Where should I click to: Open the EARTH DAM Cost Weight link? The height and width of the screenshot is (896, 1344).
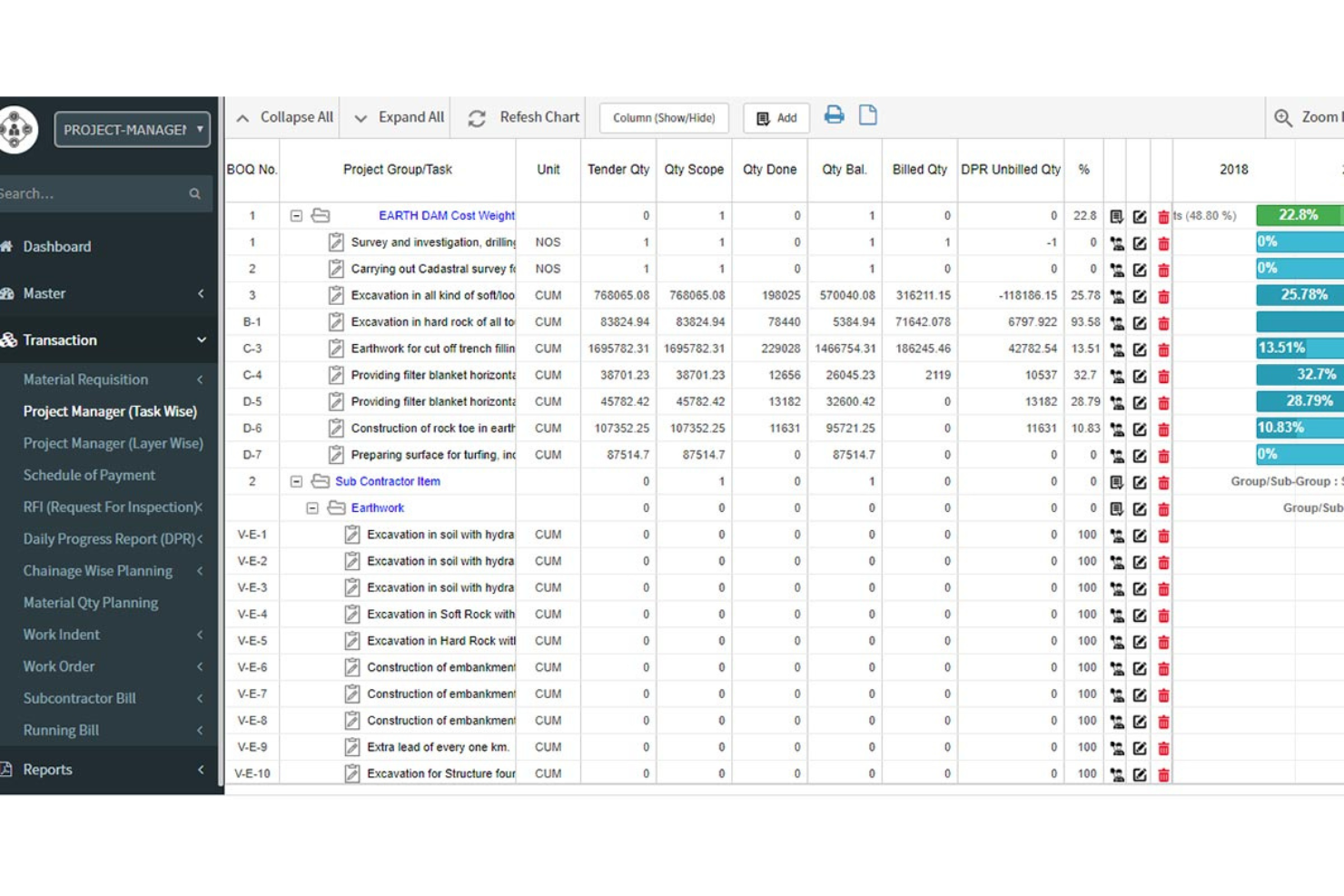(x=447, y=216)
